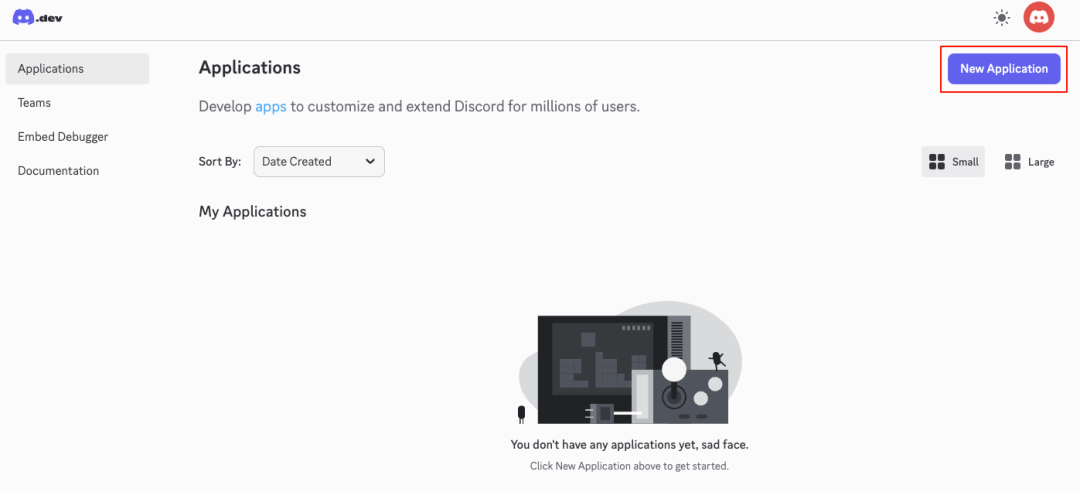Viewport: 1080px width, 492px height.
Task: Click the "You don't have any applications yet" message
Action: (x=629, y=445)
